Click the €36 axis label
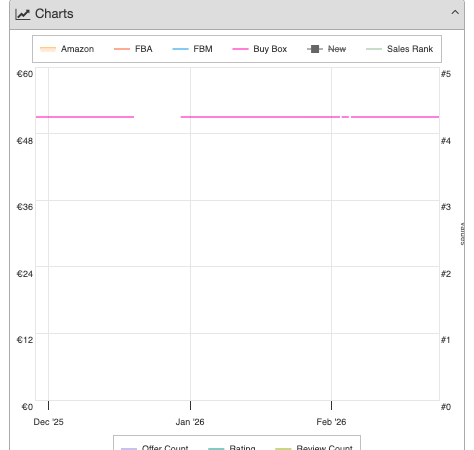This screenshot has height=450, width=474. click(x=25, y=207)
